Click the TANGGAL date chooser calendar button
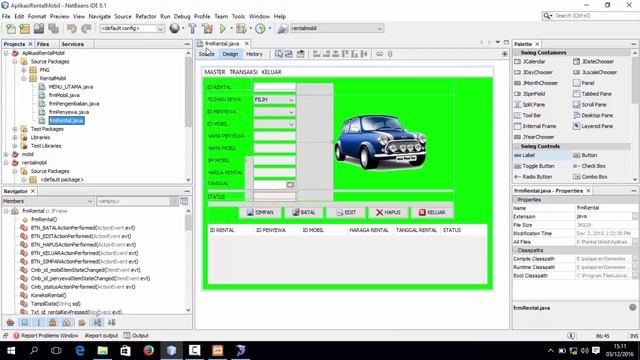Screen dimensions: 640x360 pos(290,184)
